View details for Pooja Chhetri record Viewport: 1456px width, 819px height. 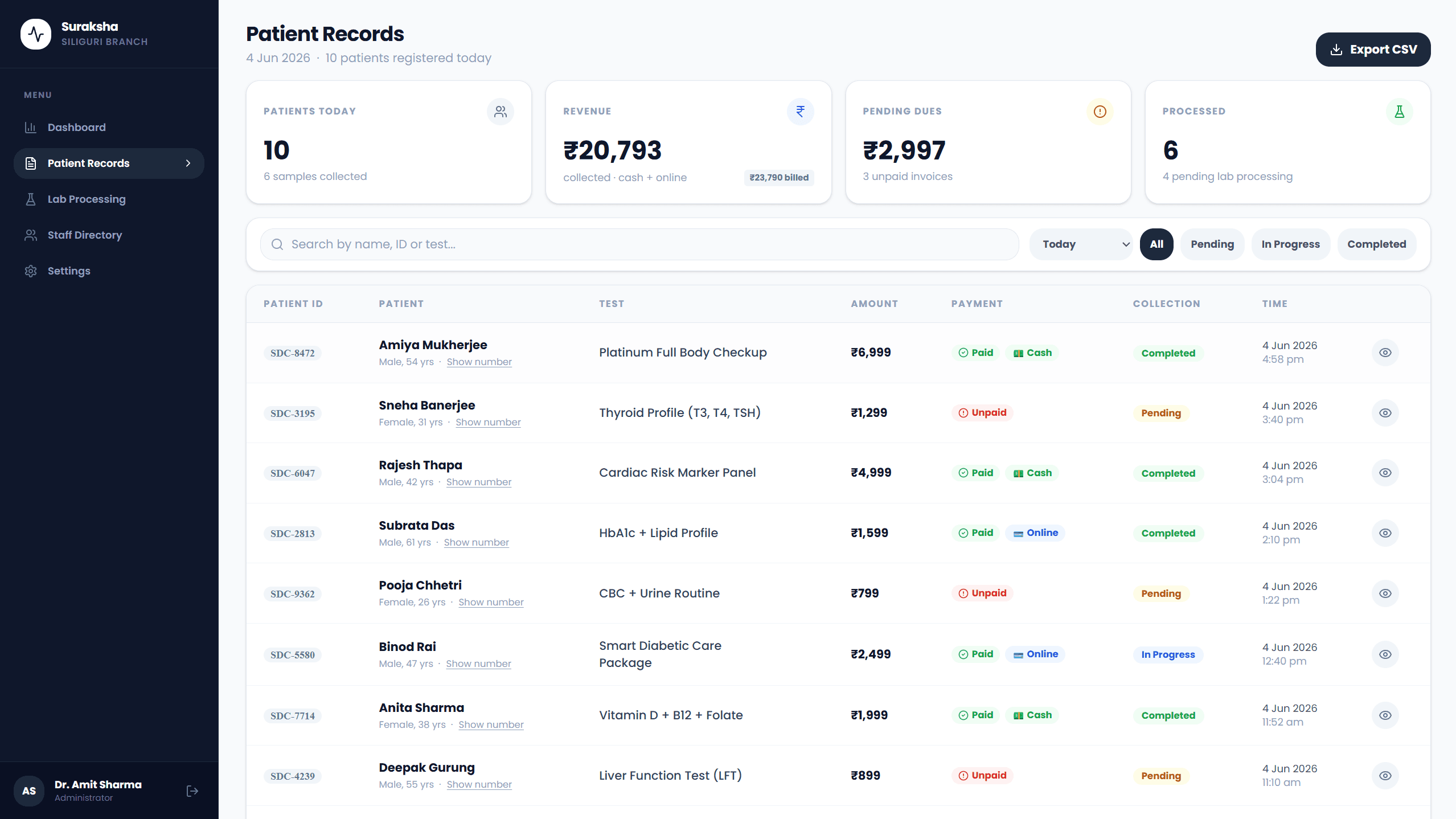pyautogui.click(x=1385, y=593)
